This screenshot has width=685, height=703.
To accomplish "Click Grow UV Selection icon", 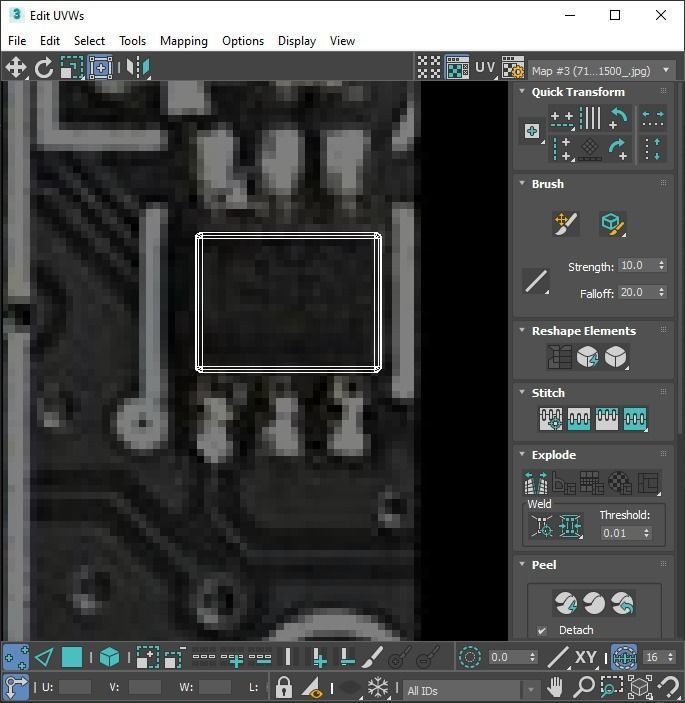I will pyautogui.click(x=147, y=657).
